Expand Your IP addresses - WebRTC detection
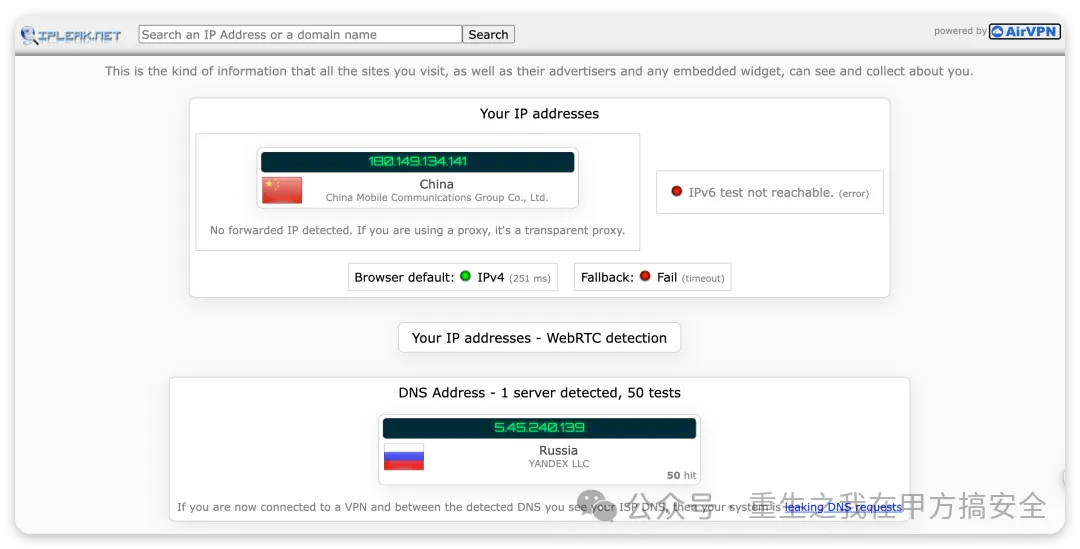1080x549 pixels. pyautogui.click(x=539, y=338)
